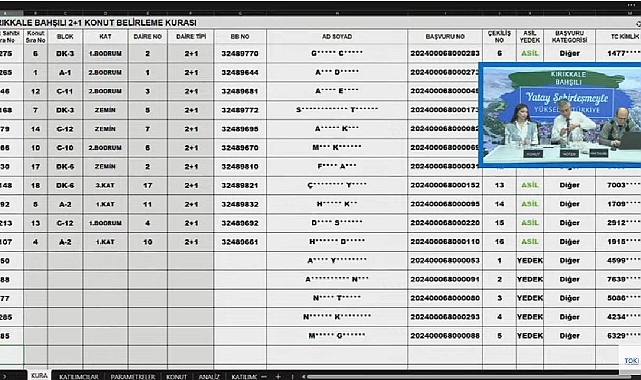Screen dimensions: 641x380
Task: Click the live draw video overlay
Action: point(560,115)
